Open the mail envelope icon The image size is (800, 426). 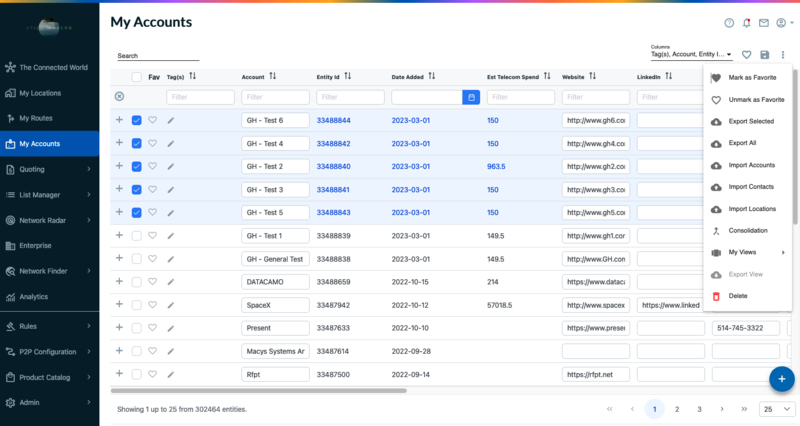coord(764,23)
